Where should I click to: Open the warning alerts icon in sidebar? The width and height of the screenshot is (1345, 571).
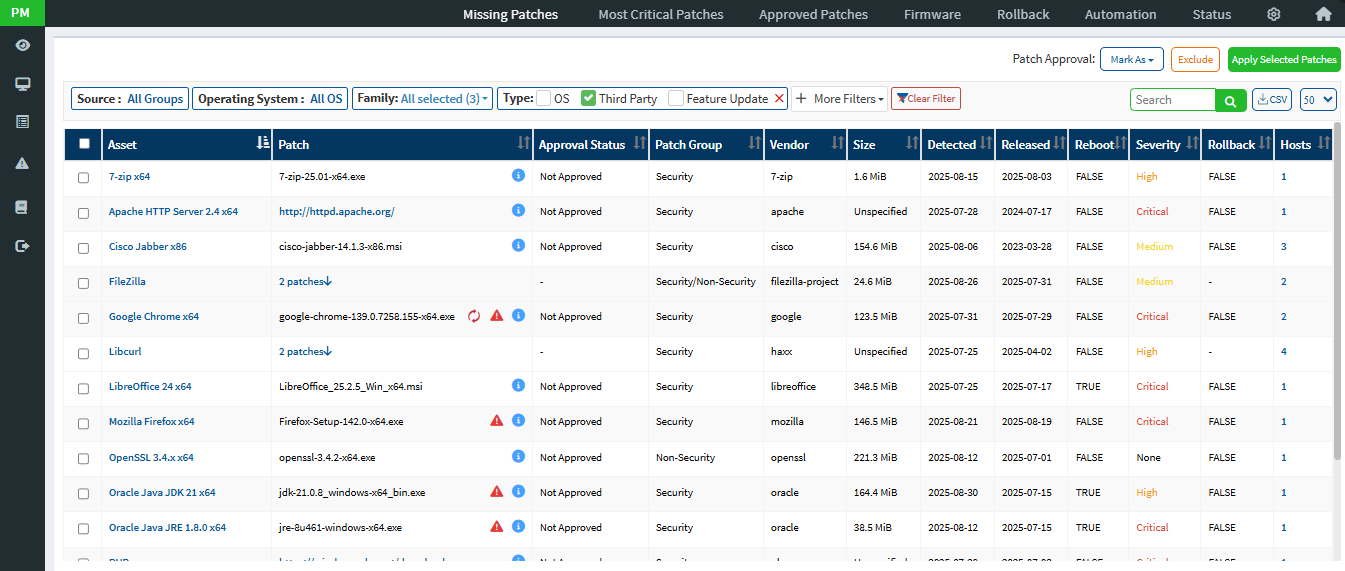(22, 163)
